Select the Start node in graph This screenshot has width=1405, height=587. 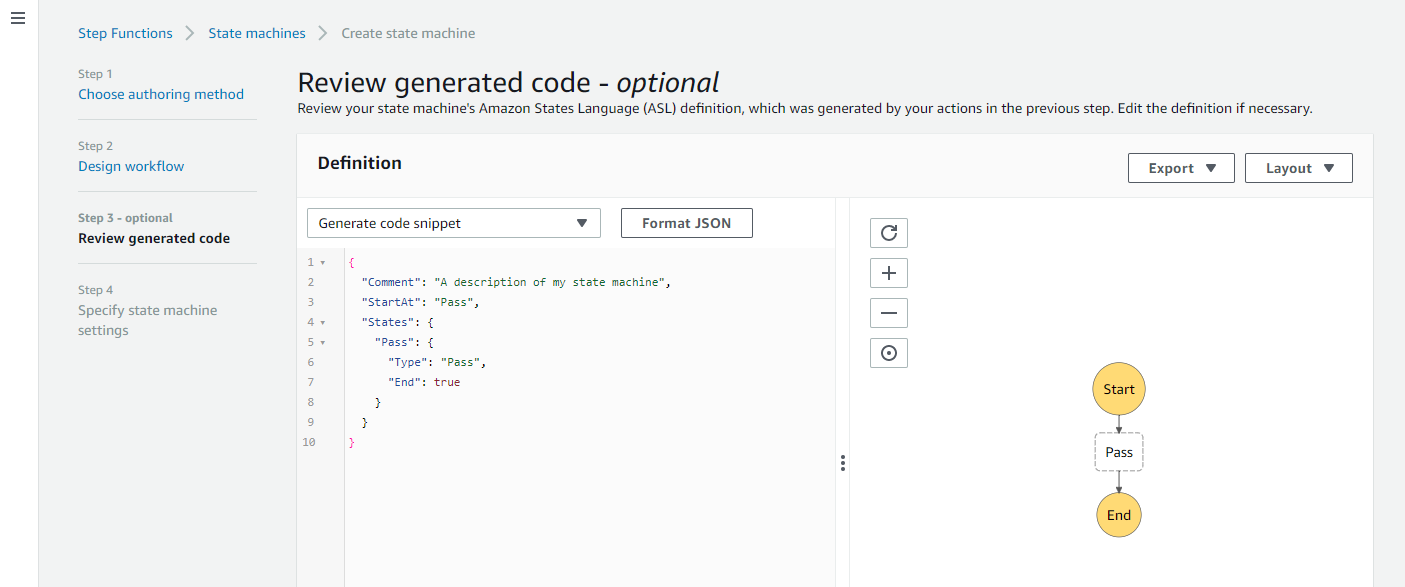[1119, 389]
